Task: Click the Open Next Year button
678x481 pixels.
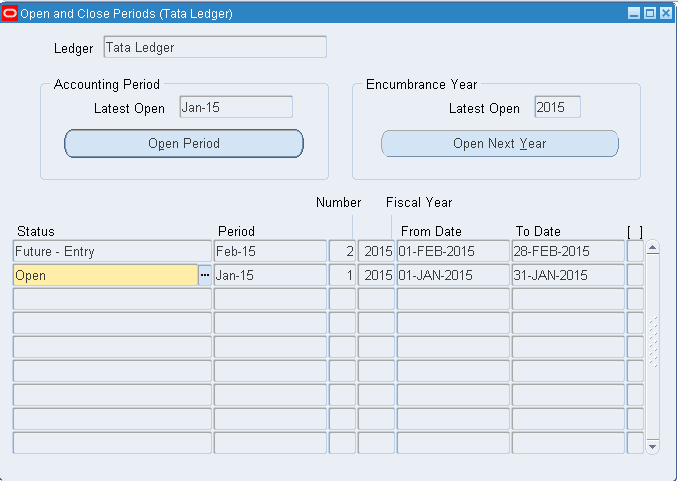Action: 499,143
